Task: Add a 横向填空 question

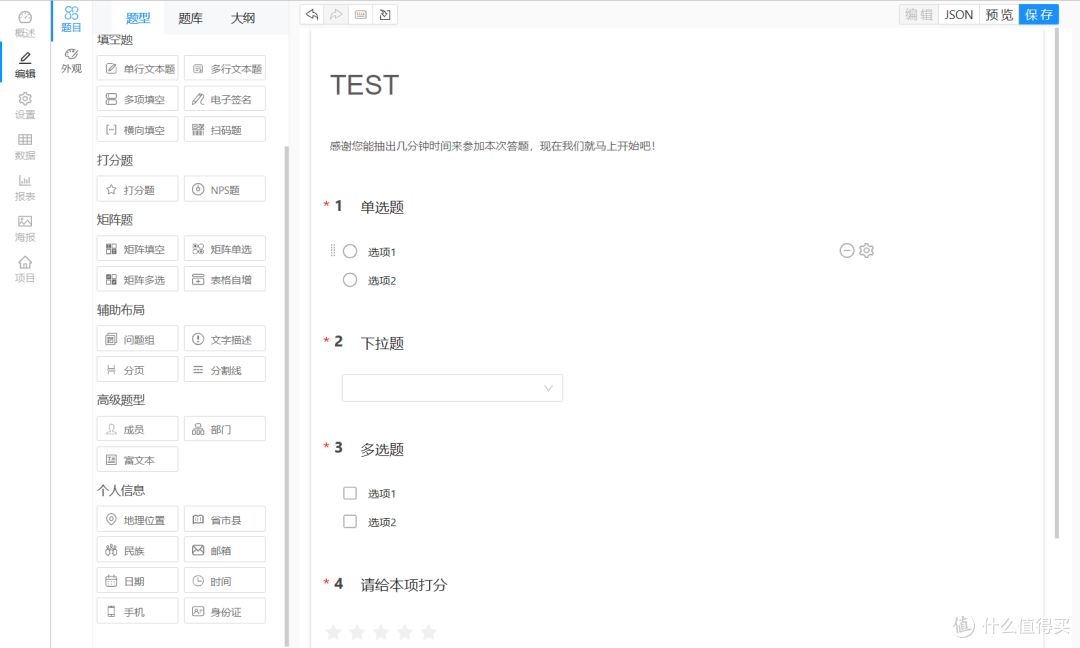Action: pos(138,129)
